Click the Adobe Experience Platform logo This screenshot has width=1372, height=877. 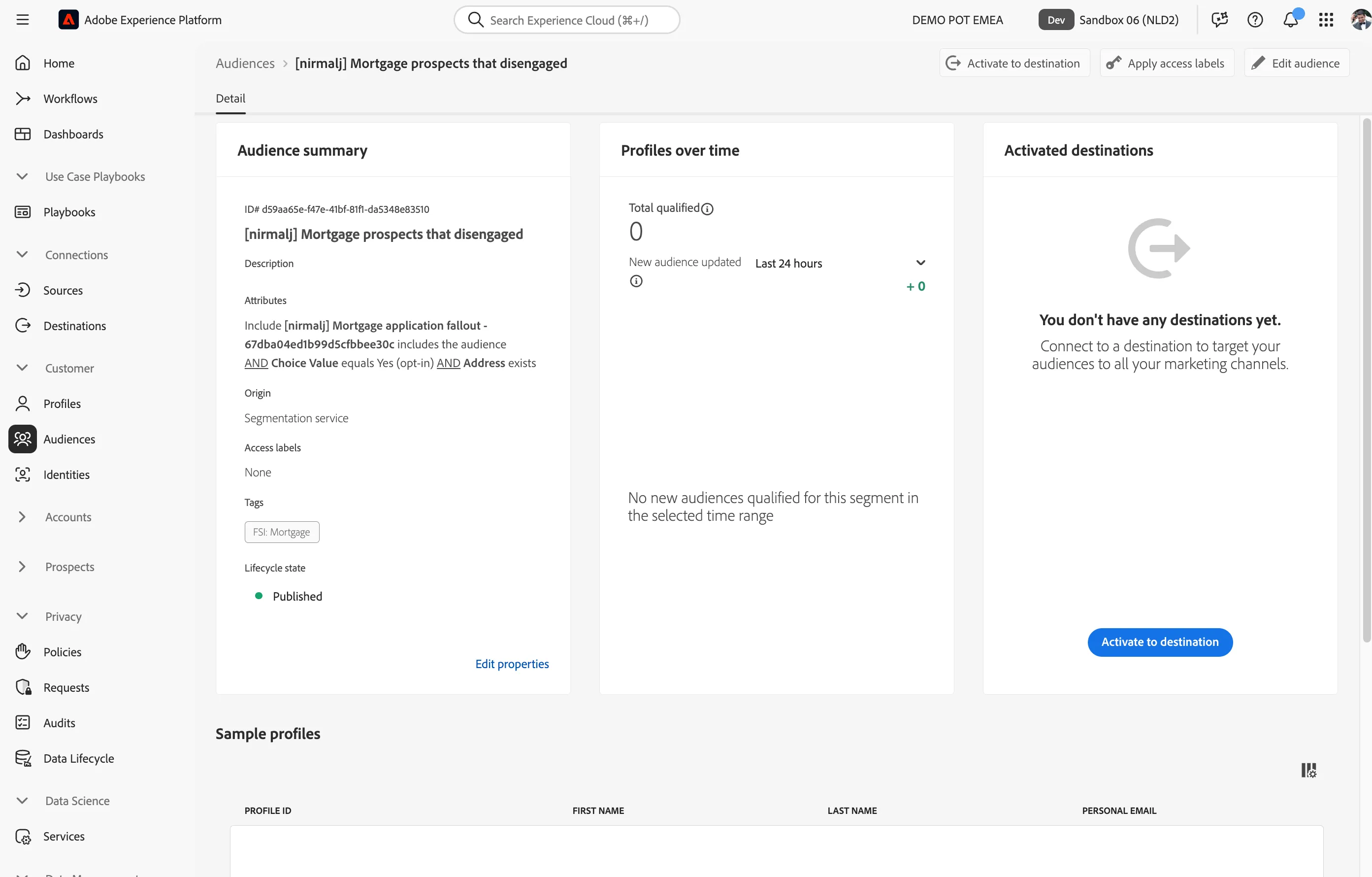point(68,20)
